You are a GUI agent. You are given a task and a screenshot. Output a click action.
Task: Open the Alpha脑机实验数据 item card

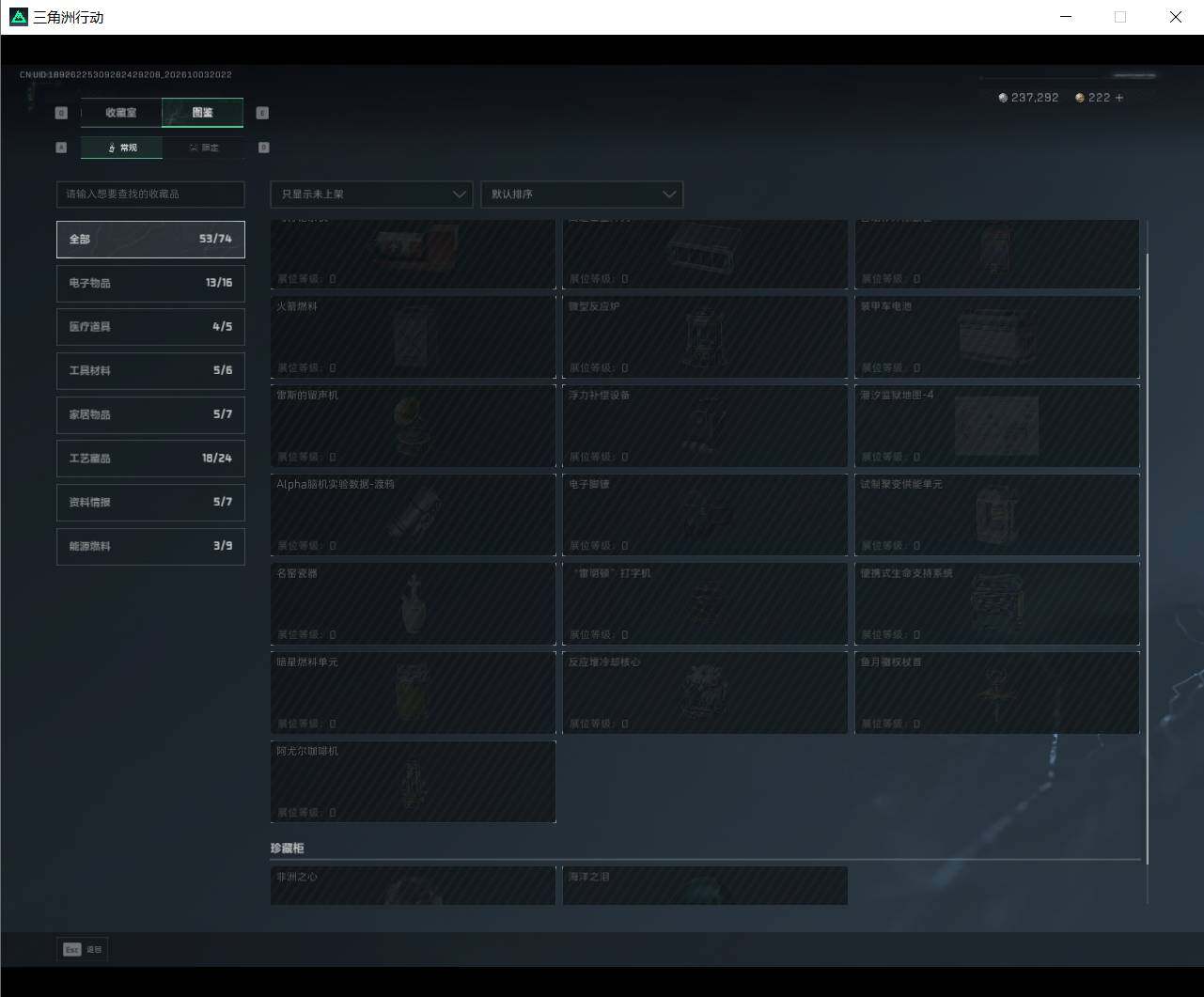click(413, 515)
